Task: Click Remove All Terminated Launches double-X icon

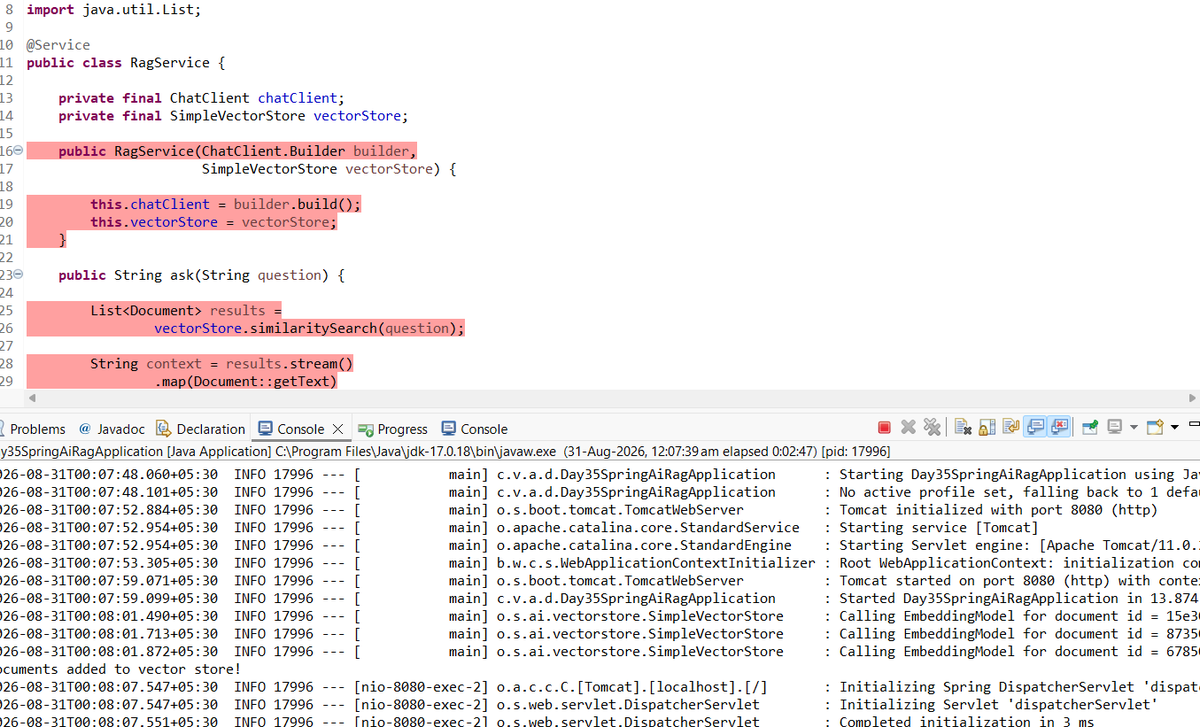Action: [931, 428]
